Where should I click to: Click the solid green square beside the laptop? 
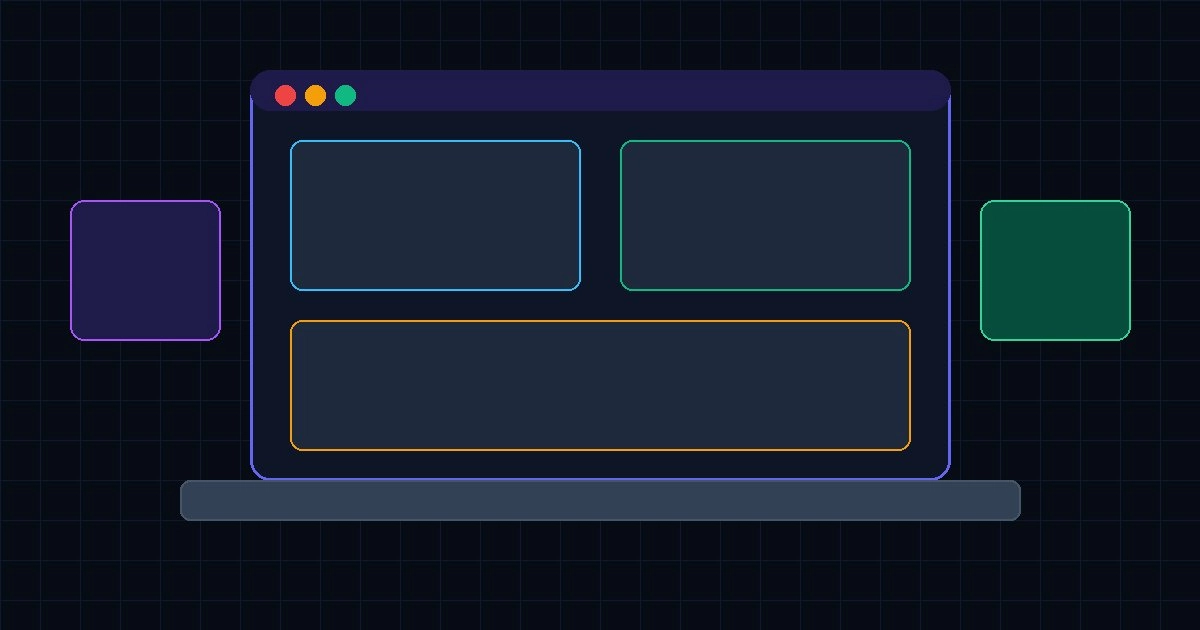pyautogui.click(x=1055, y=270)
